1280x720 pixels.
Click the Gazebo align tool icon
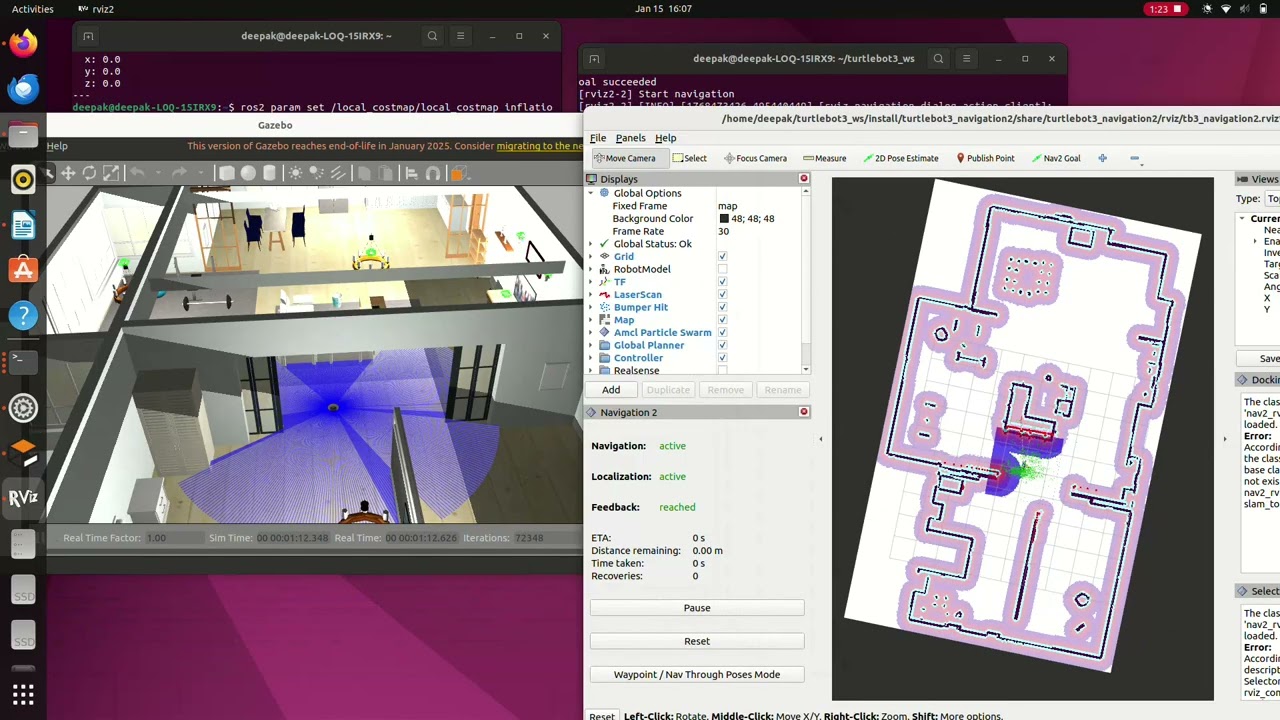pos(411,173)
